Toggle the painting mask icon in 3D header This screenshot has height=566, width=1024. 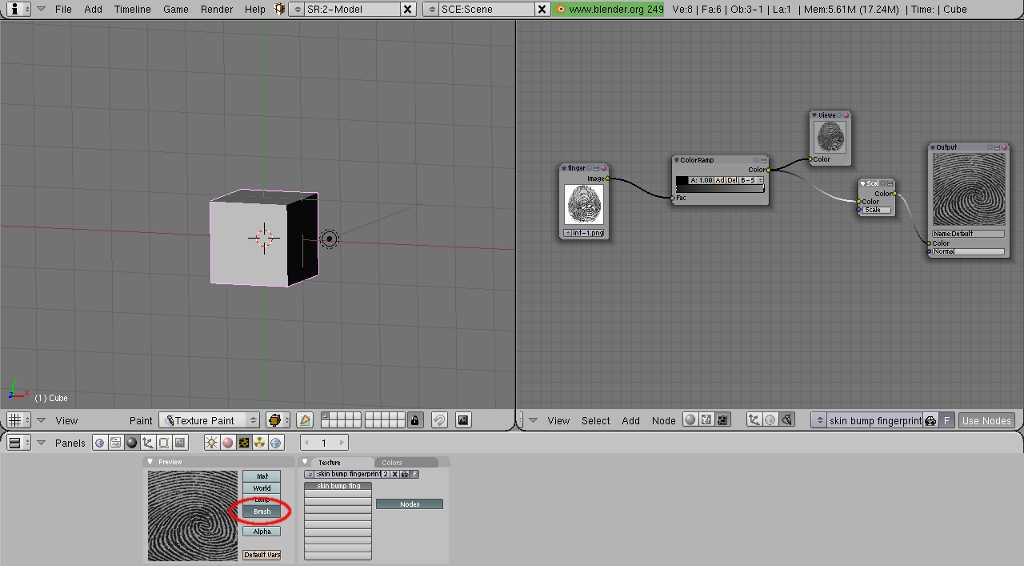(305, 420)
